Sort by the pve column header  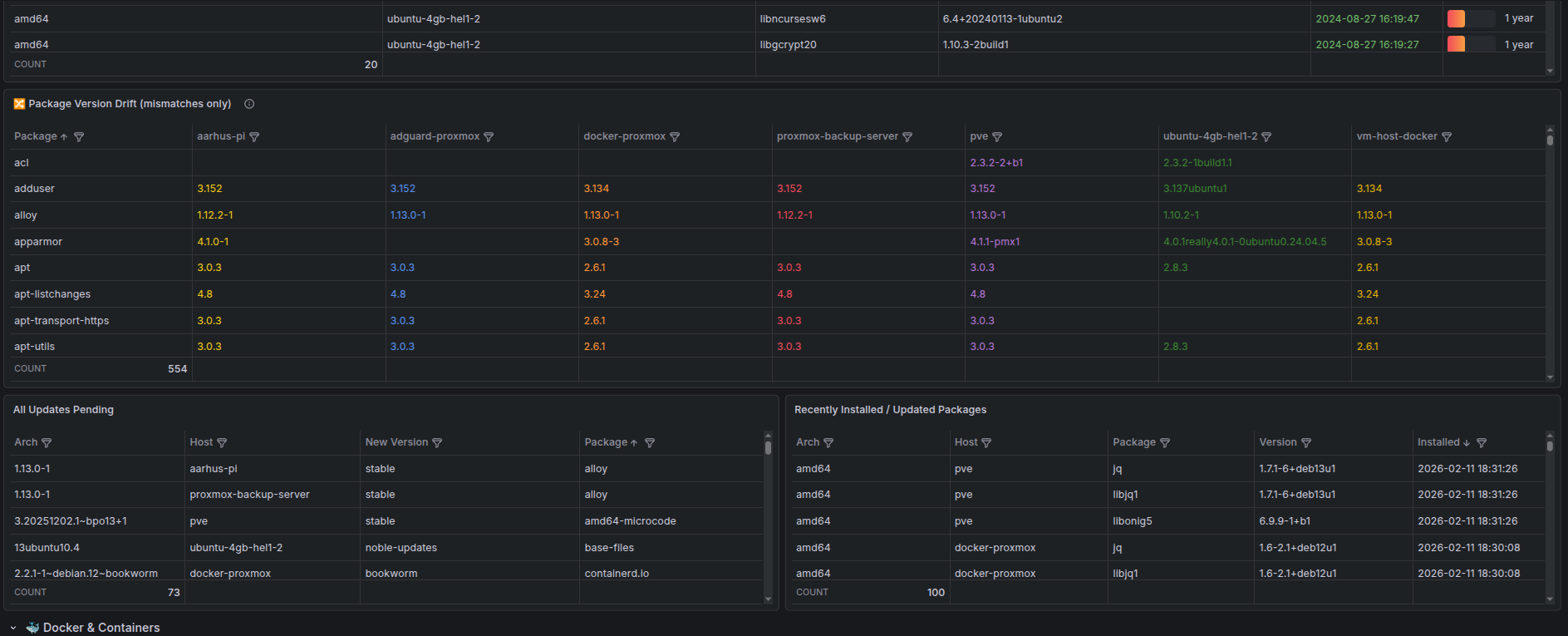tap(979, 136)
